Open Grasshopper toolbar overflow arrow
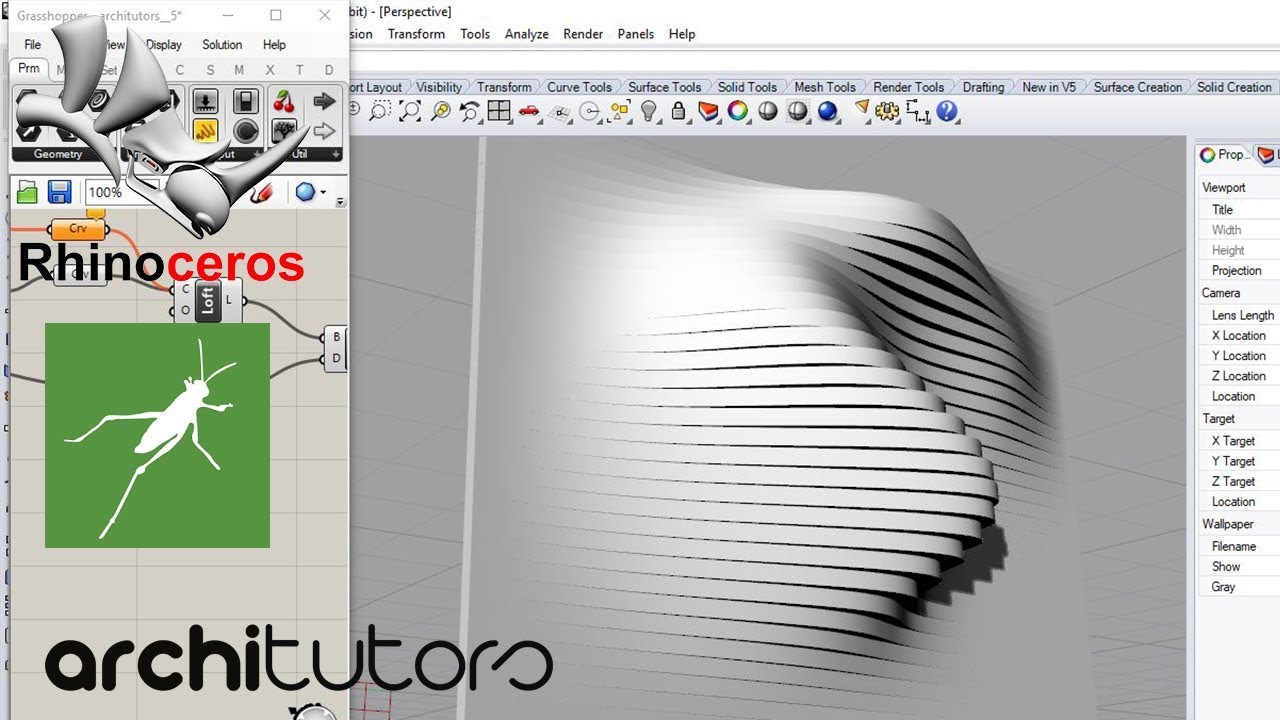This screenshot has width=1280, height=720. 340,201
